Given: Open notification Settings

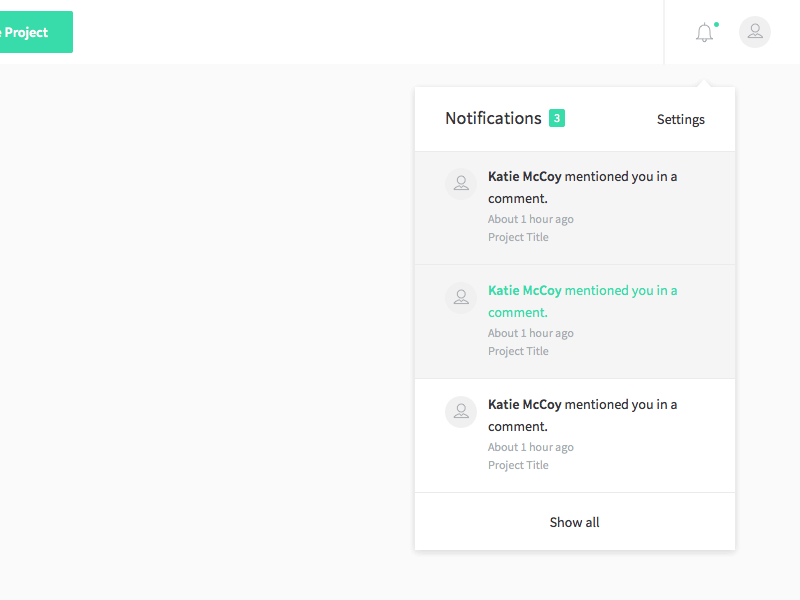Looking at the screenshot, I should coord(680,120).
